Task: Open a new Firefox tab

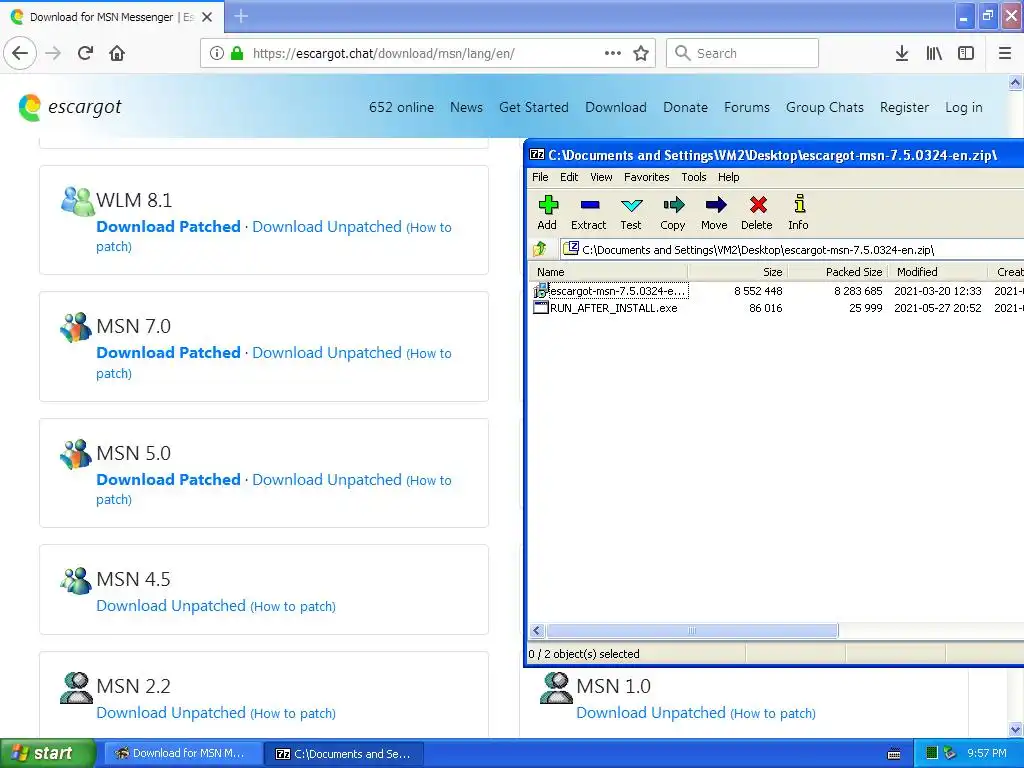Action: (241, 16)
